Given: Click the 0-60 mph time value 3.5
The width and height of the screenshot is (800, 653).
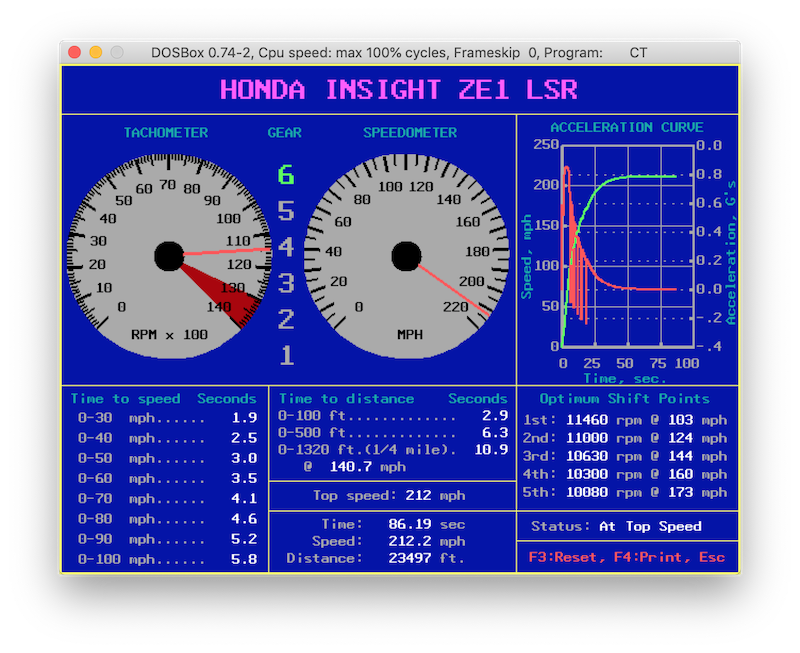Looking at the screenshot, I should coord(244,479).
